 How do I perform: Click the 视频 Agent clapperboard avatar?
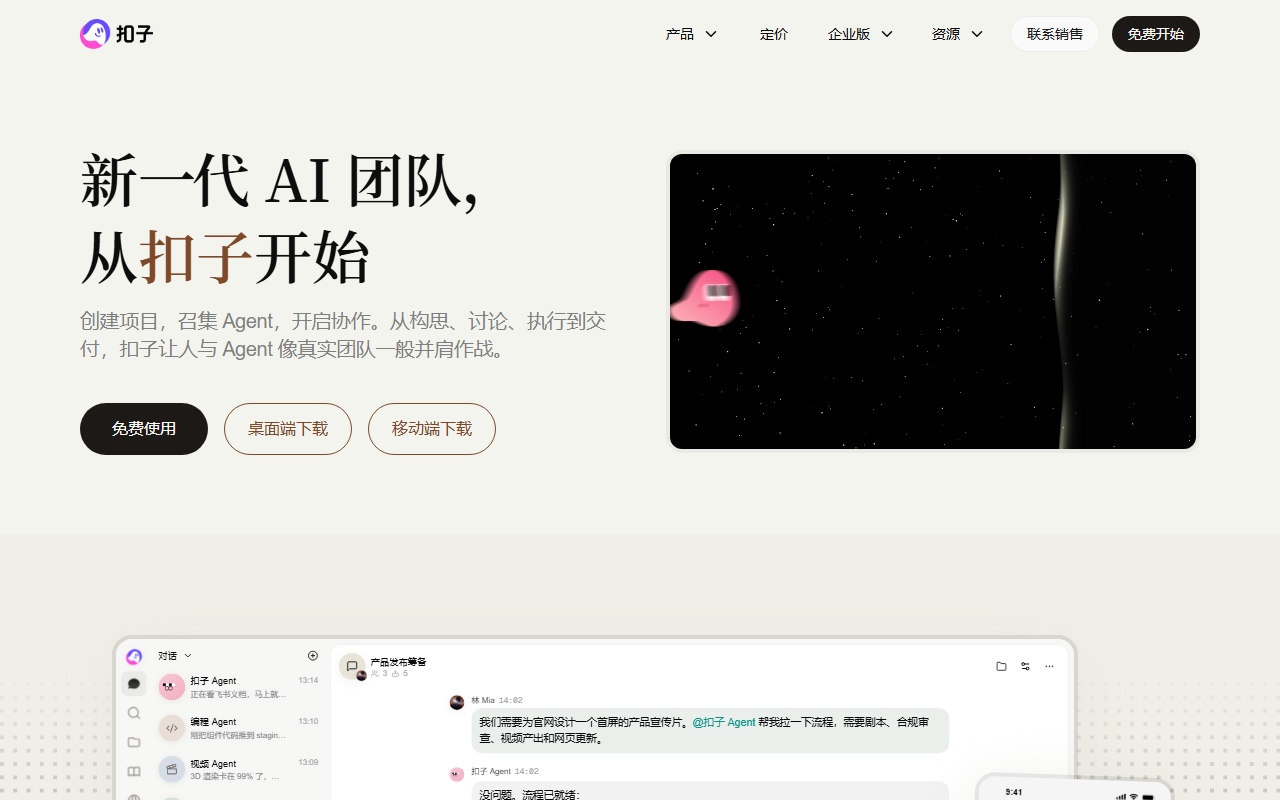[172, 769]
